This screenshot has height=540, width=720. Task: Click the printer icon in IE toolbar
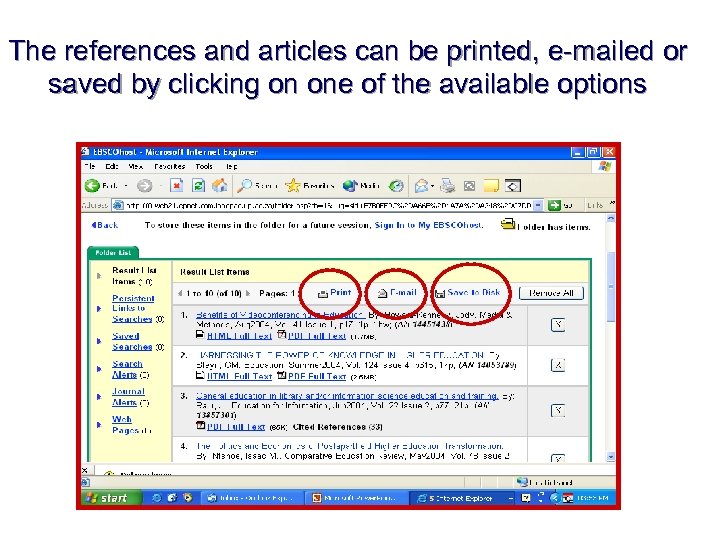pyautogui.click(x=448, y=186)
